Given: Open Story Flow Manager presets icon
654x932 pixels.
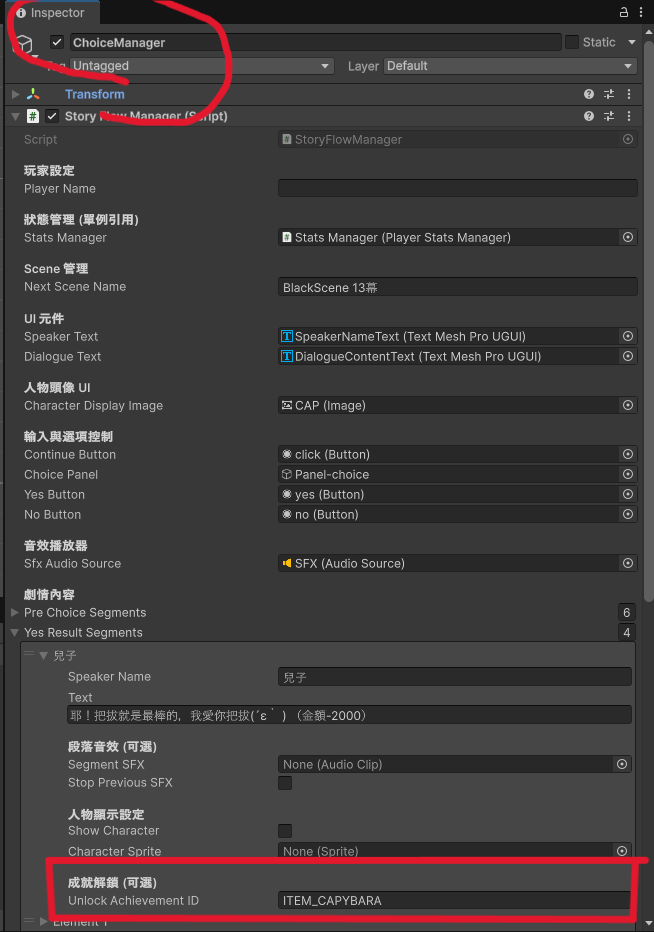Looking at the screenshot, I should tap(609, 116).
